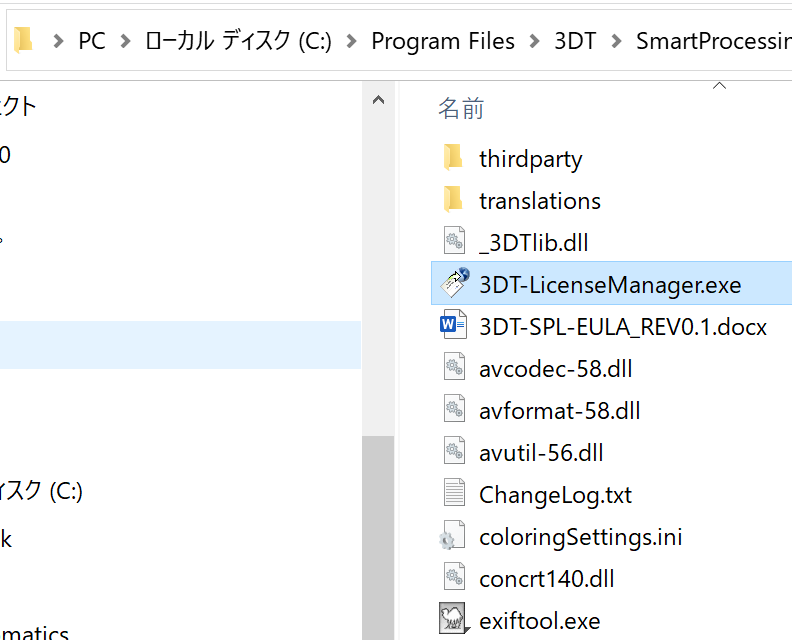Select the avformat-58.dll file name

pos(560,411)
